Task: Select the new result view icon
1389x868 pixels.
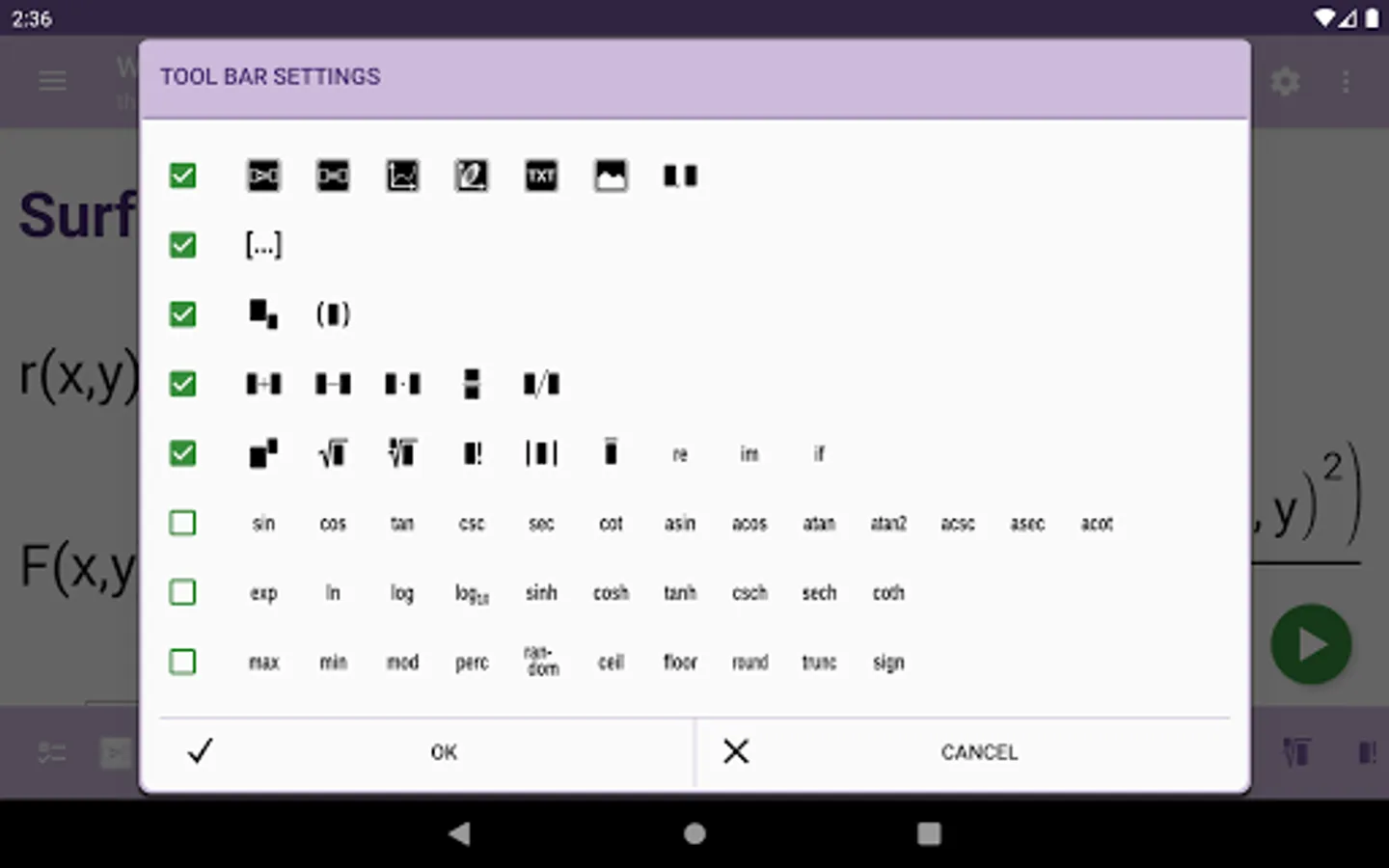Action: click(333, 176)
